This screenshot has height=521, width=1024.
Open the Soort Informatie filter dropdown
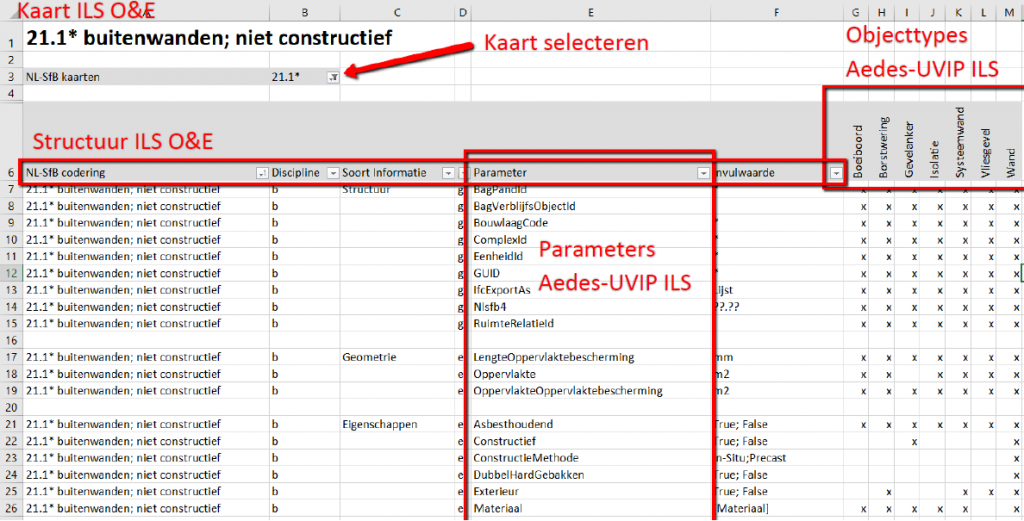tap(448, 173)
